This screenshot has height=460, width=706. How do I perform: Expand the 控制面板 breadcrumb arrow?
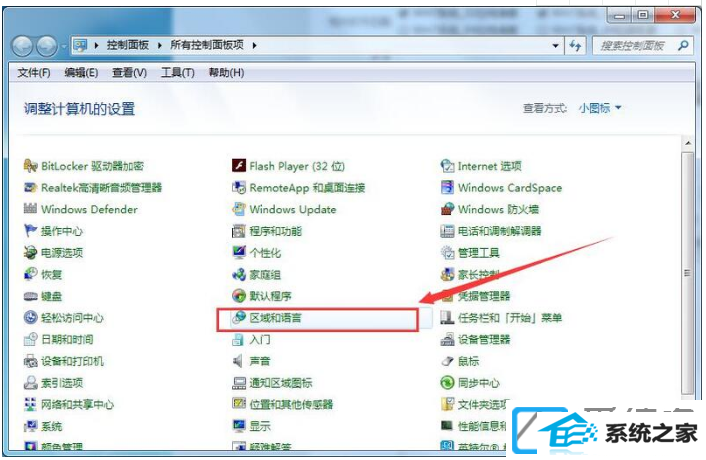(159, 45)
